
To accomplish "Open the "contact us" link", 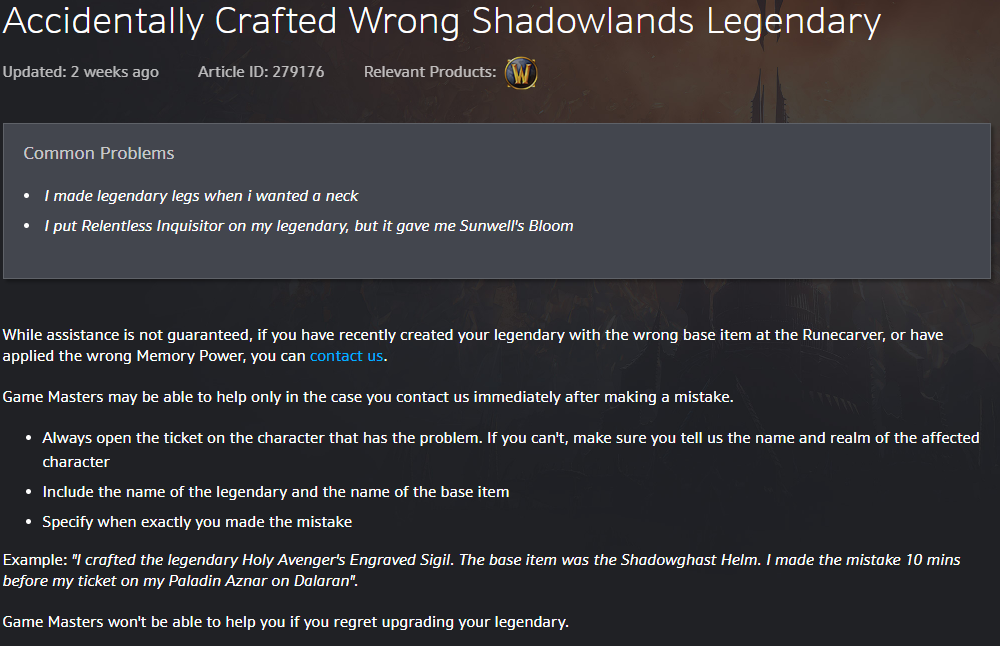I will (346, 356).
